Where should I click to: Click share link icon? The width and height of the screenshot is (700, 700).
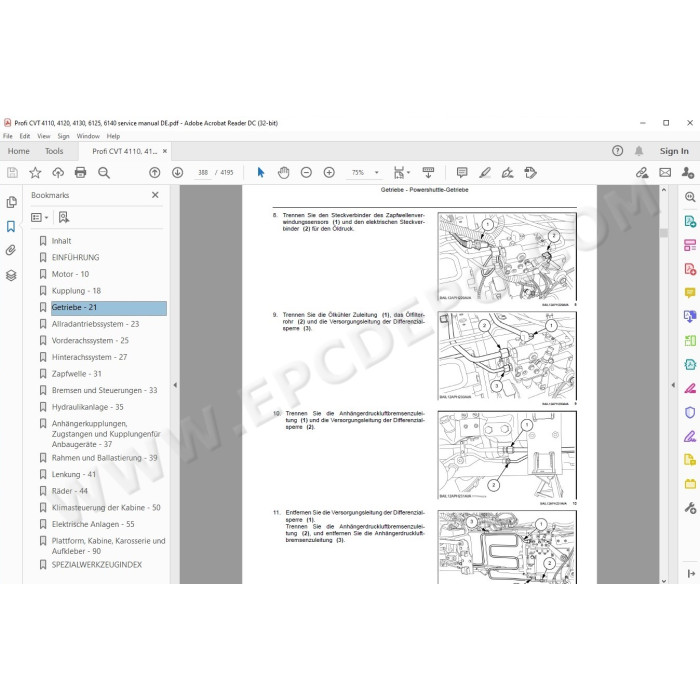coord(642,173)
